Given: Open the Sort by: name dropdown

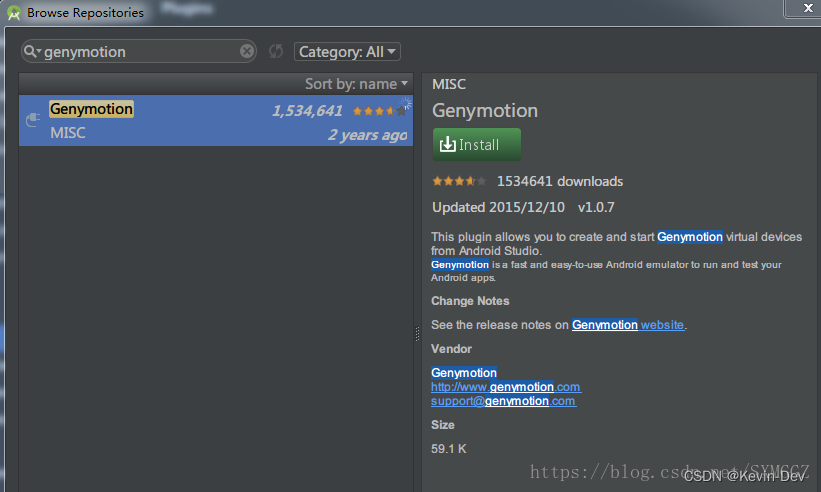Looking at the screenshot, I should [x=356, y=84].
